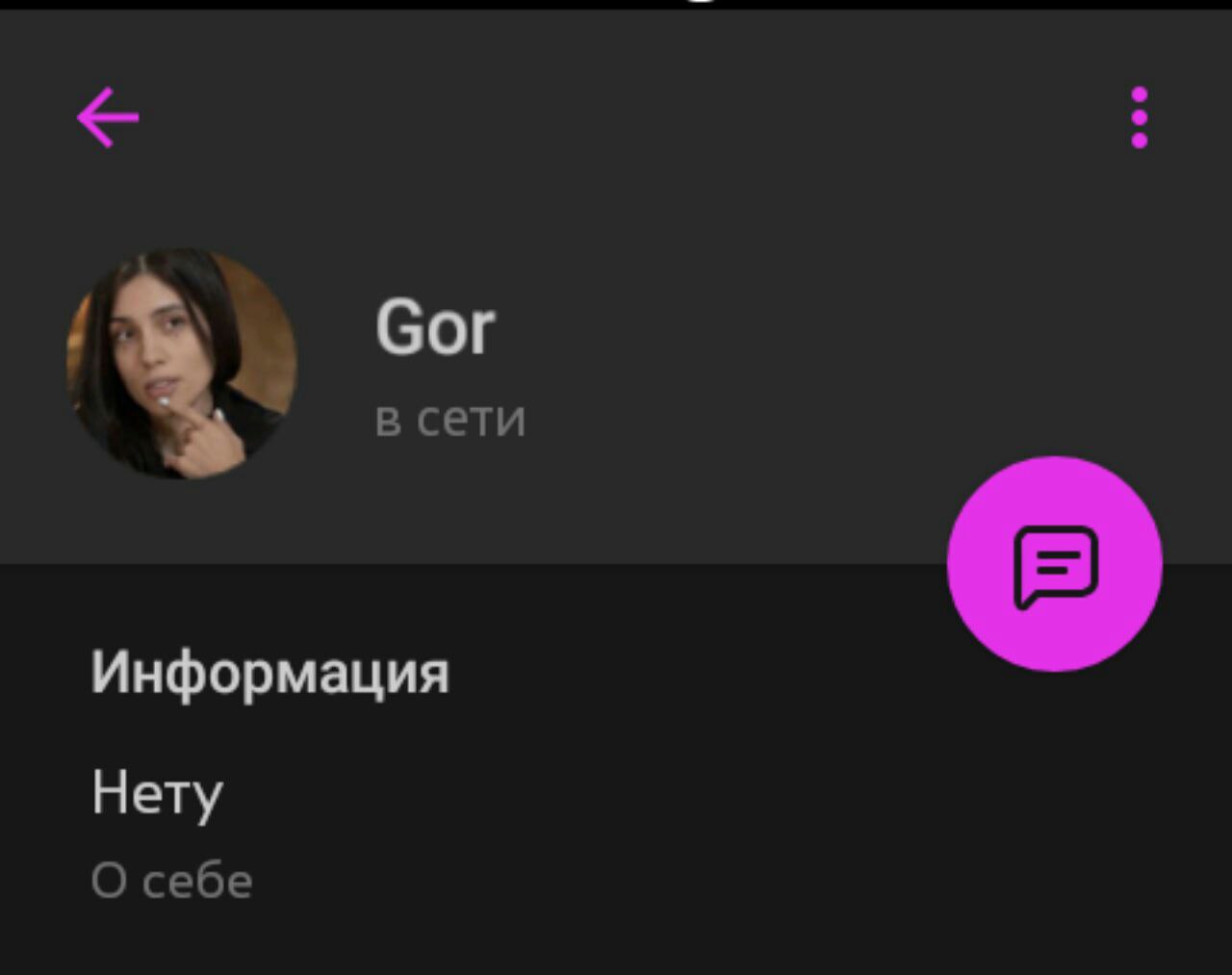Open the three-dot overflow menu
Viewport: 1232px width, 975px height.
(x=1140, y=117)
